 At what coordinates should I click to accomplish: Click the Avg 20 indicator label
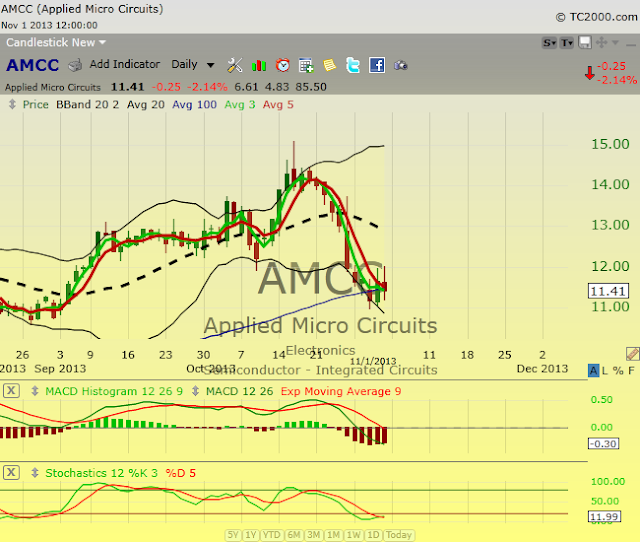point(146,105)
